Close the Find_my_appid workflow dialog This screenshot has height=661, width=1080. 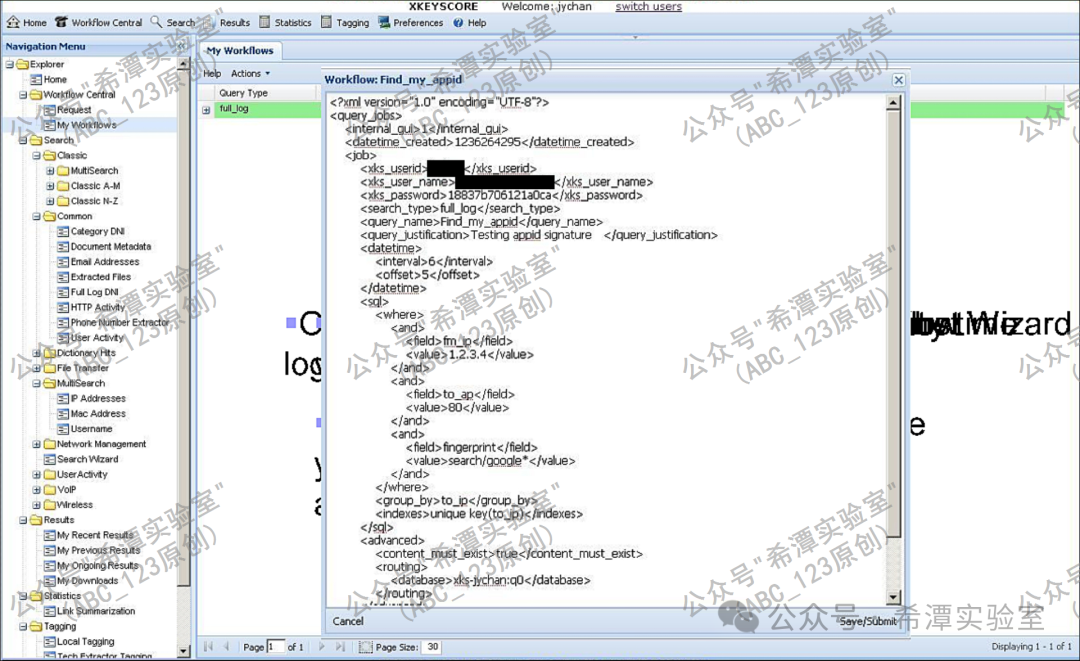[x=898, y=80]
